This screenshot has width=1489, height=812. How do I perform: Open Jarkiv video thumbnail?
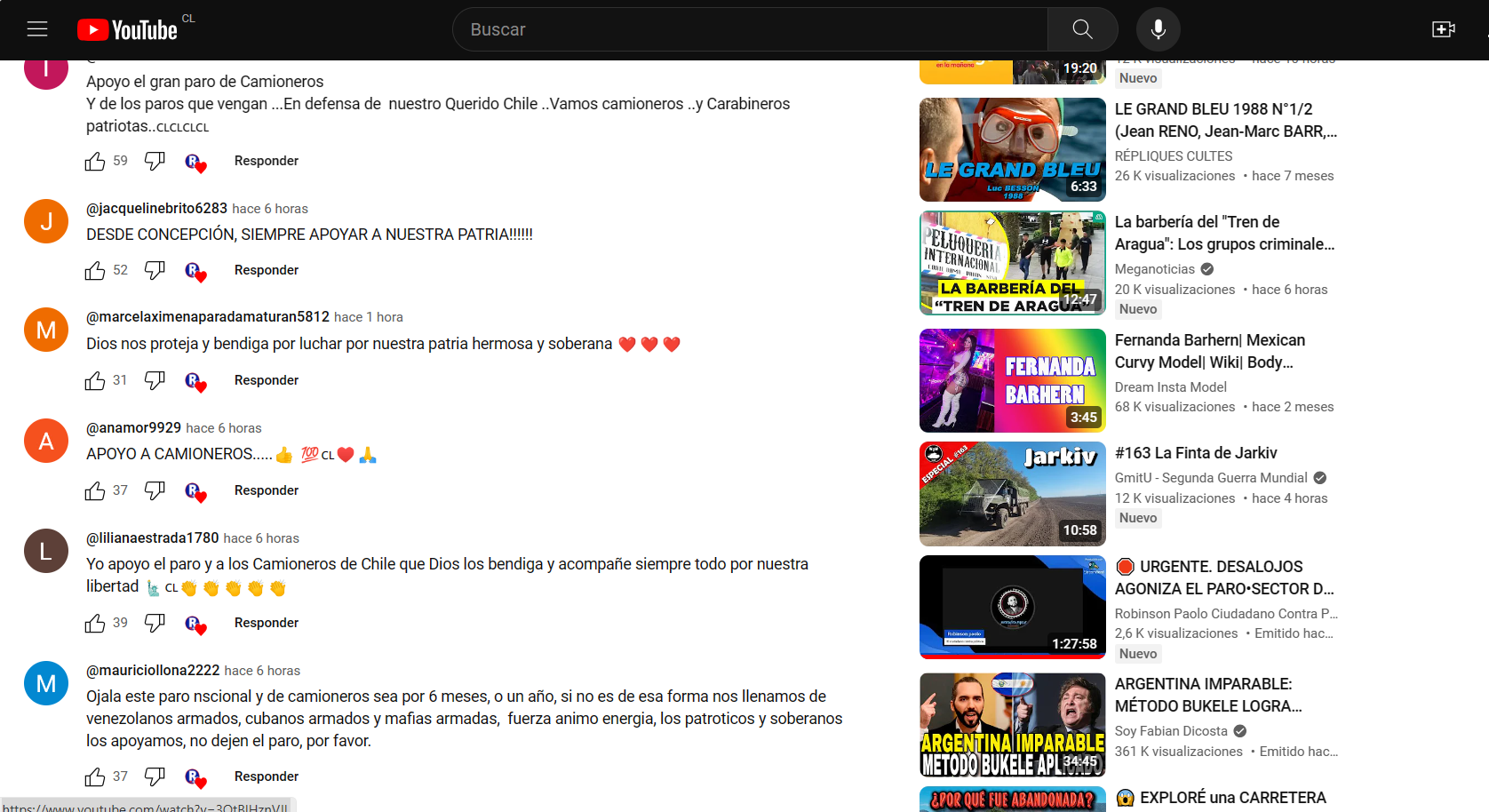click(x=1013, y=493)
